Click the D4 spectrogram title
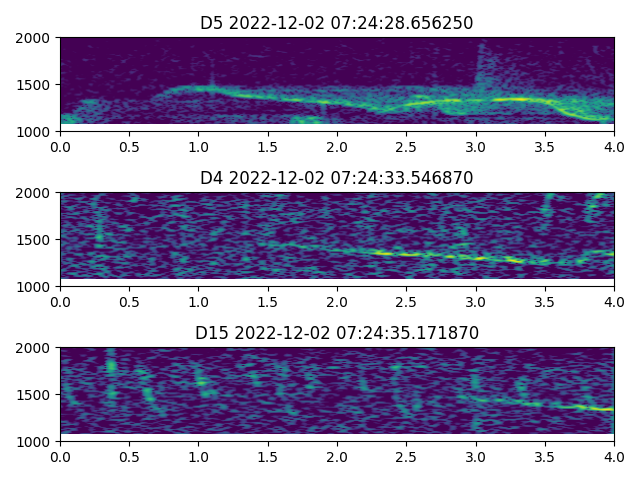 [x=337, y=178]
